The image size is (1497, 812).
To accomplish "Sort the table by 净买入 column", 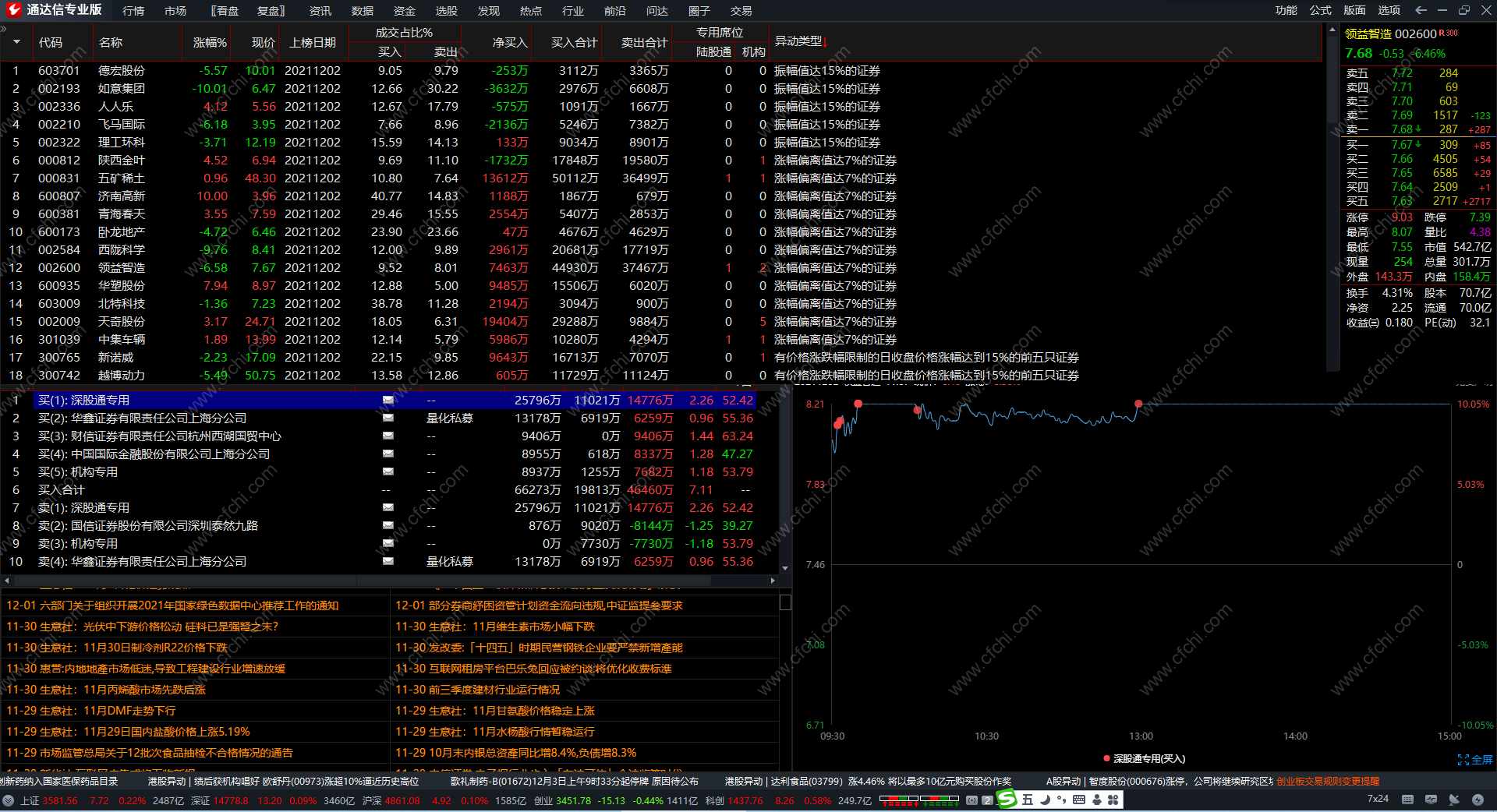I will (510, 42).
